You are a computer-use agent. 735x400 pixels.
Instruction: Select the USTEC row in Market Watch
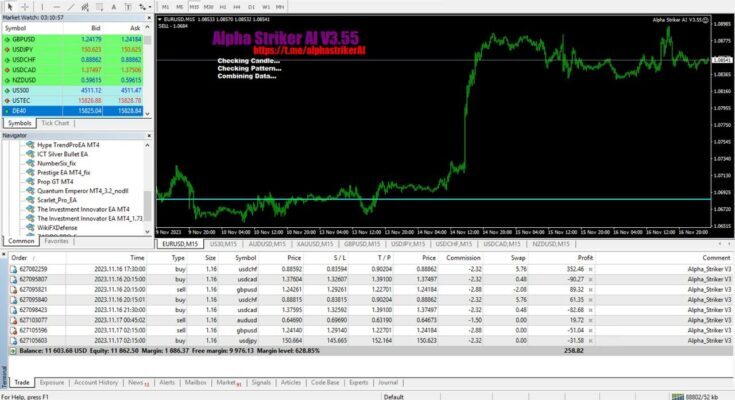[73, 101]
